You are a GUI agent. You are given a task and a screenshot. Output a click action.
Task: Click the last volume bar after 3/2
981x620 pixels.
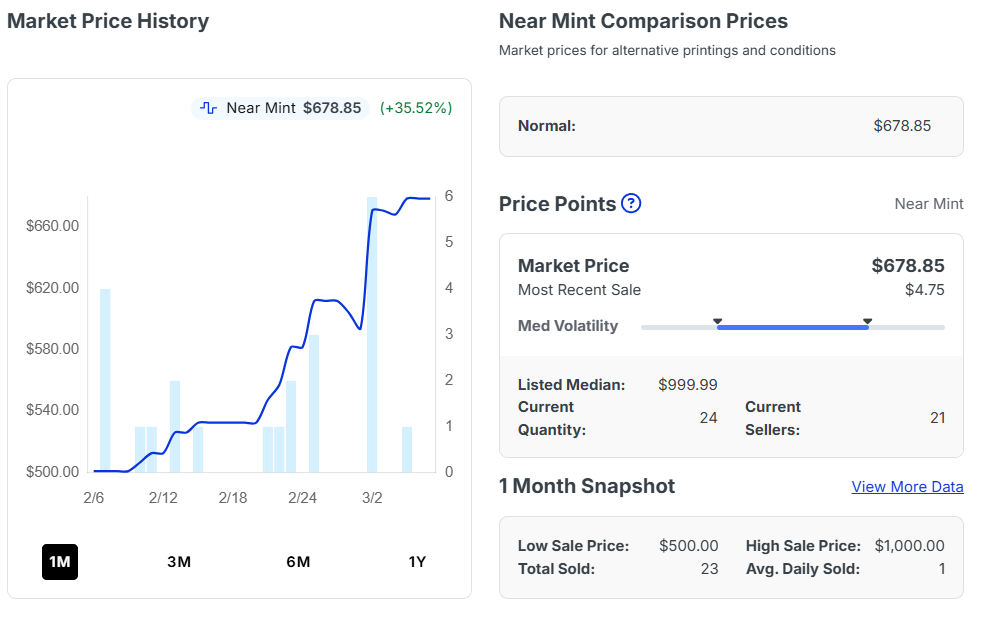407,449
